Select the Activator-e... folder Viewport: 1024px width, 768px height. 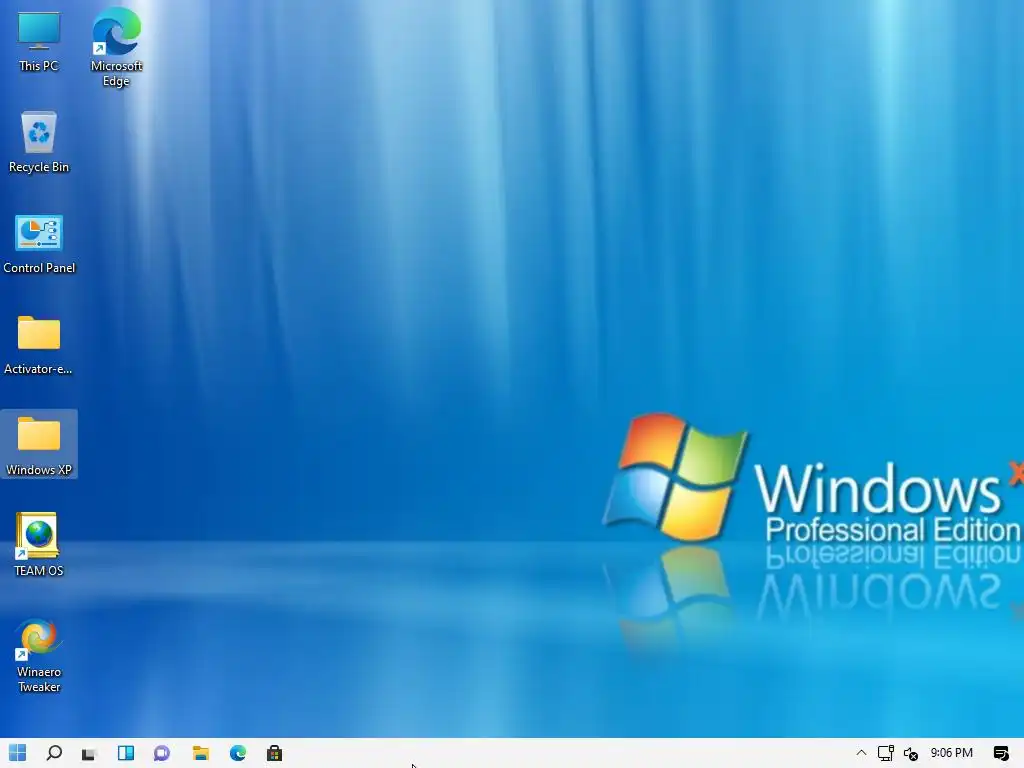(39, 344)
